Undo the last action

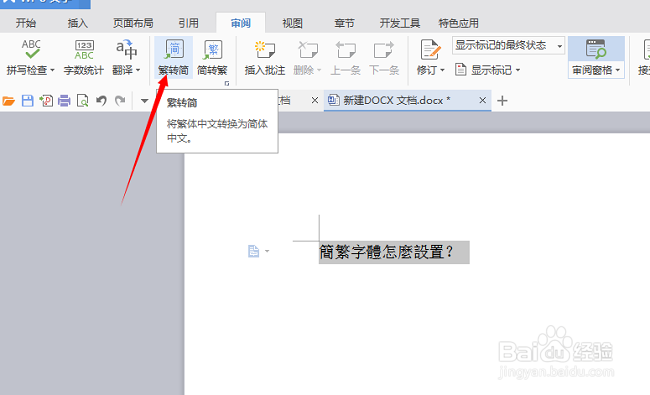point(102,101)
